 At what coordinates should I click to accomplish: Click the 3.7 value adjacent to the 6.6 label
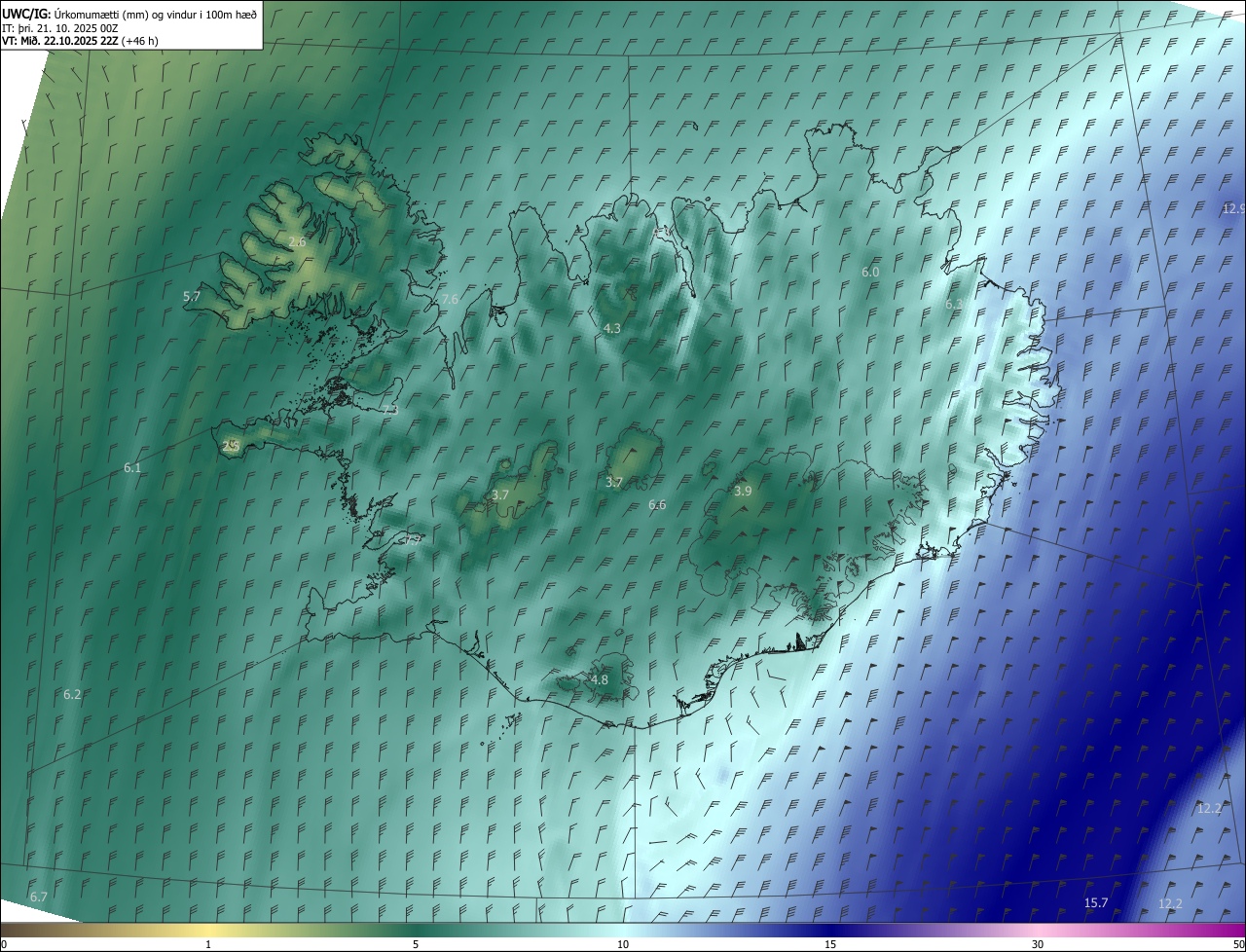pos(614,482)
